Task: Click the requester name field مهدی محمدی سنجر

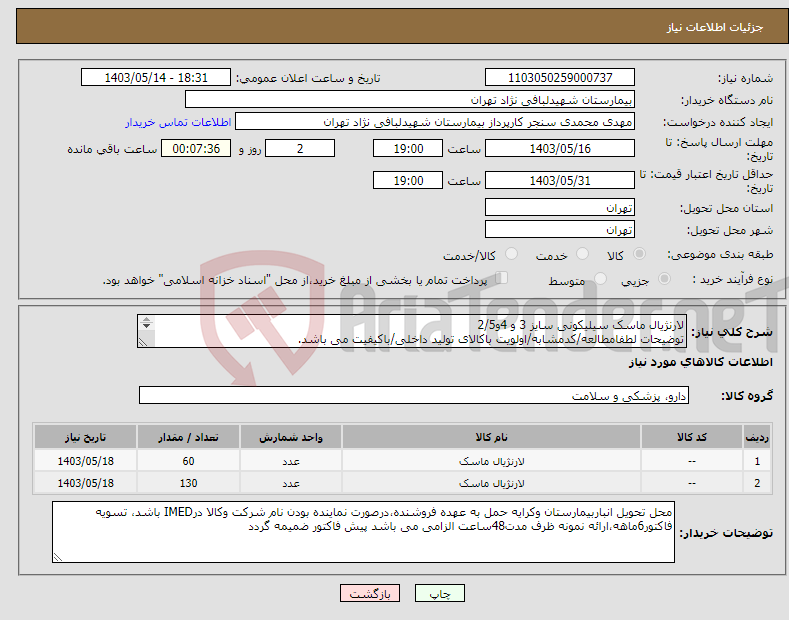Action: click(x=435, y=122)
